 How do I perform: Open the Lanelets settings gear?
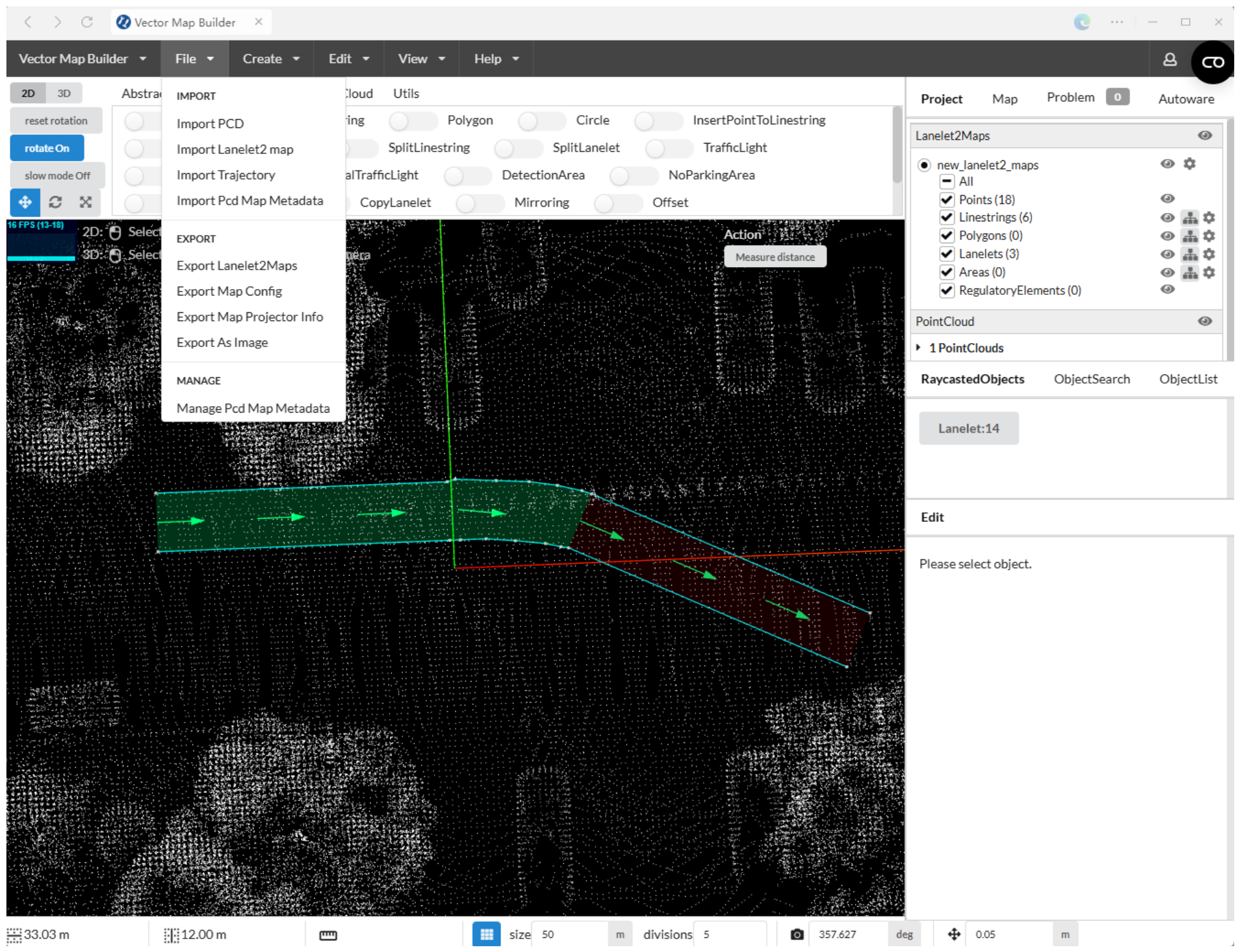pyautogui.click(x=1209, y=254)
